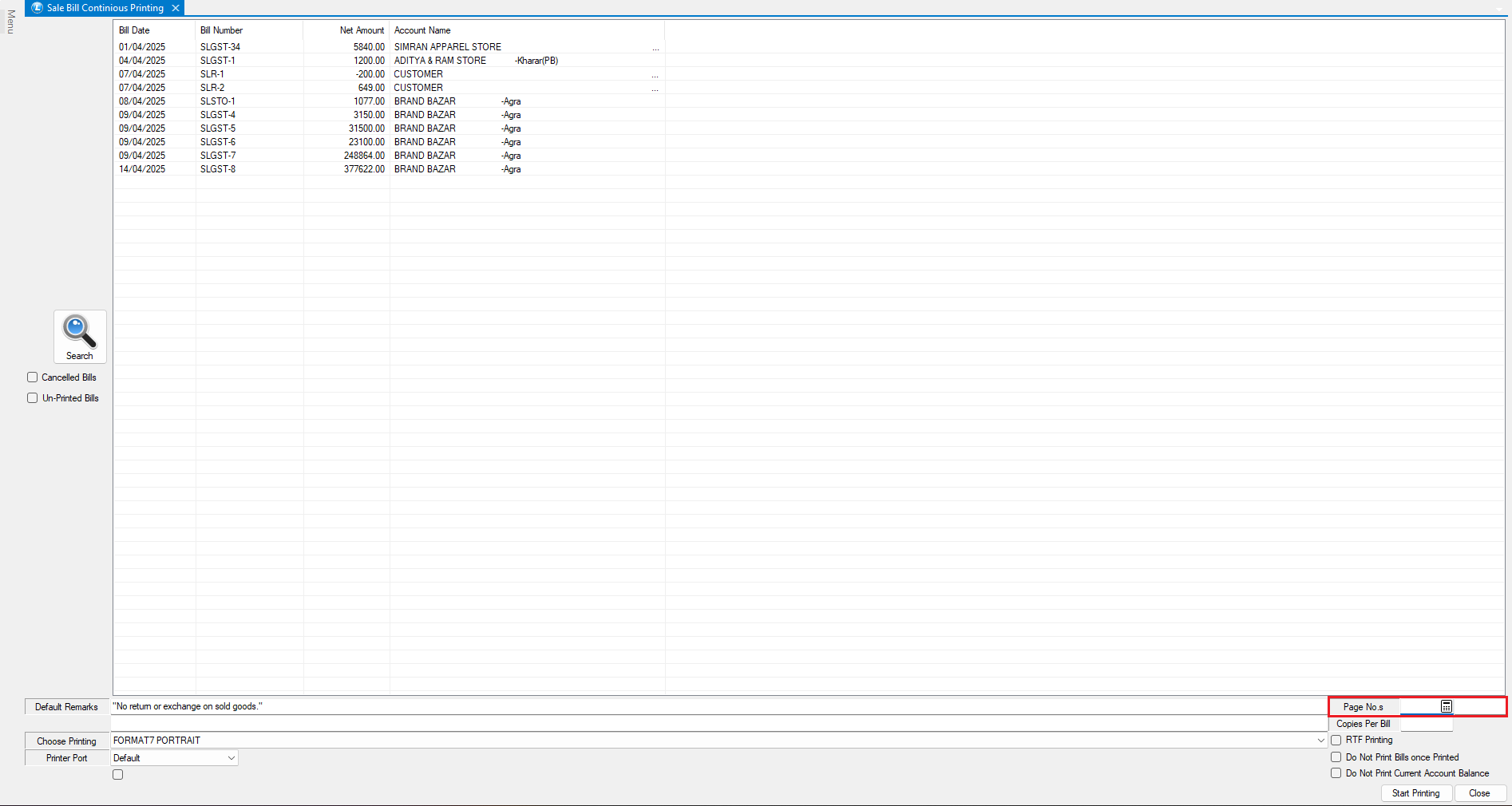
Task: Click the app logo on Sale Bill tab
Action: pos(37,8)
